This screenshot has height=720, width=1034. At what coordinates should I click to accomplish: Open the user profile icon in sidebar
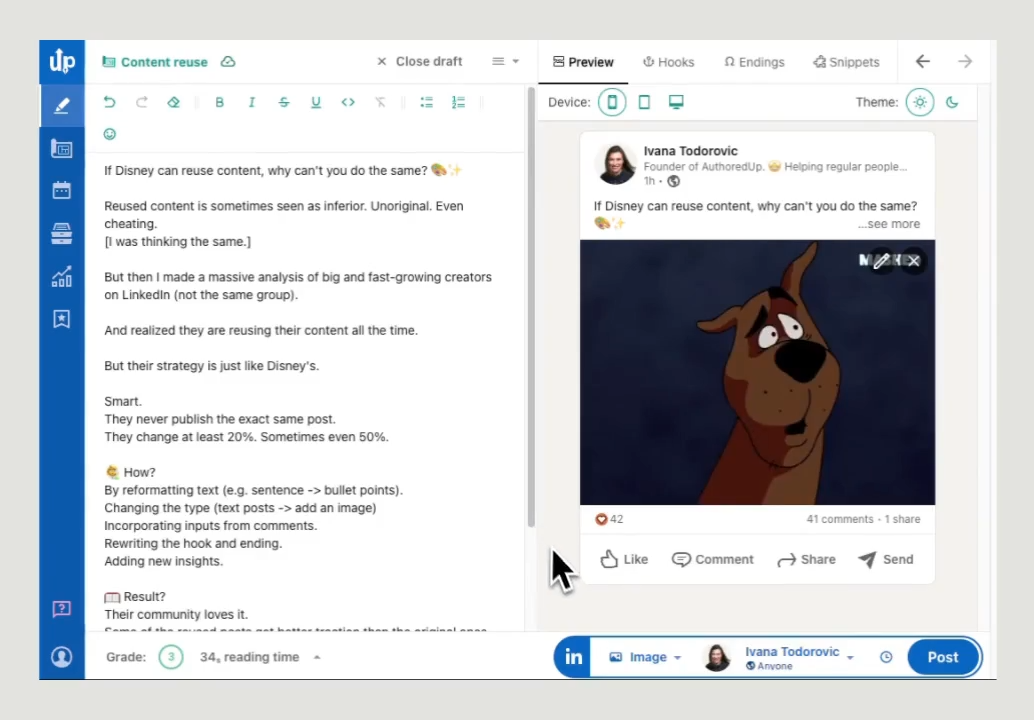(x=62, y=657)
